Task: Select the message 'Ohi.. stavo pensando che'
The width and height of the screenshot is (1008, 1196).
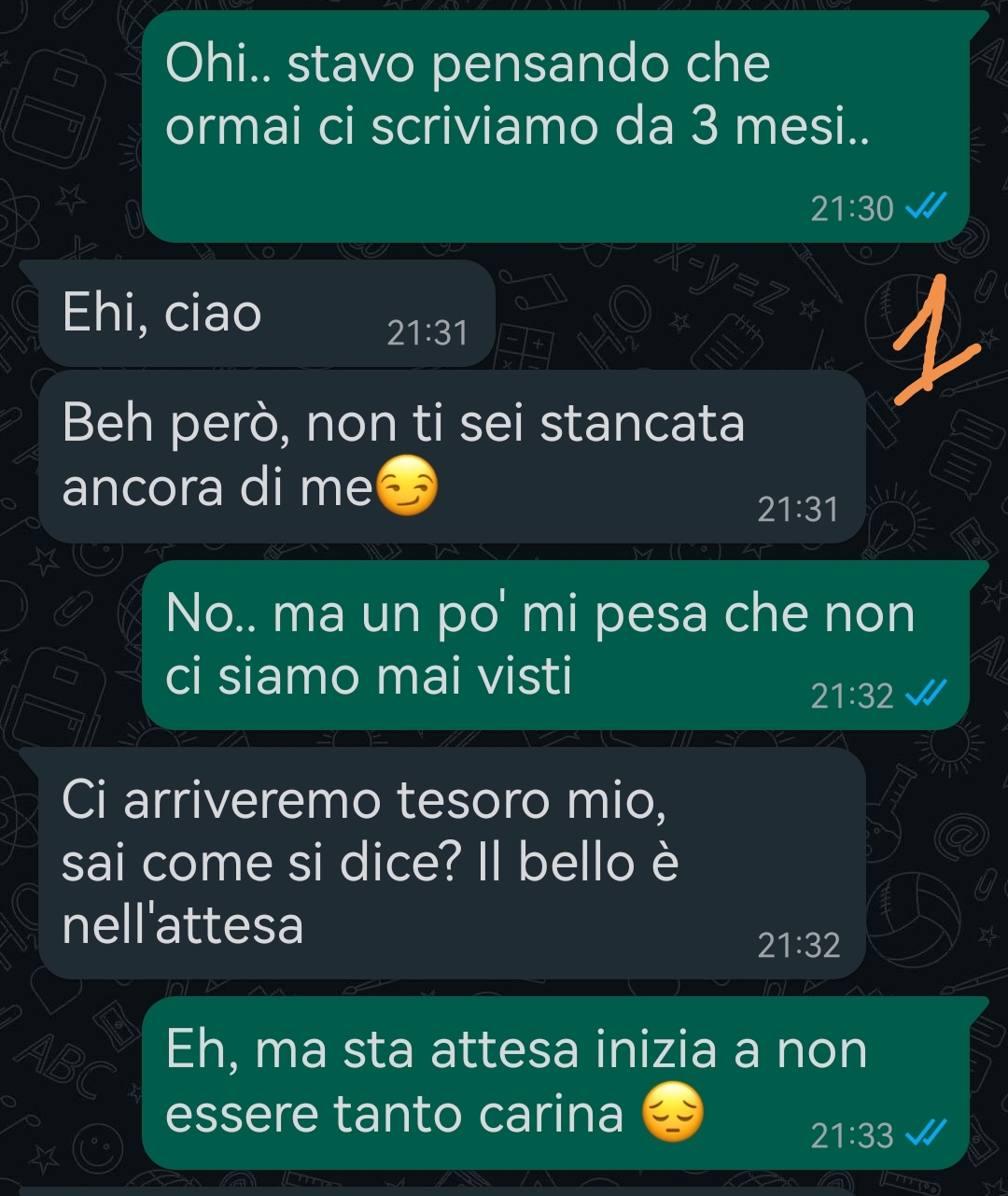Action: 557,127
